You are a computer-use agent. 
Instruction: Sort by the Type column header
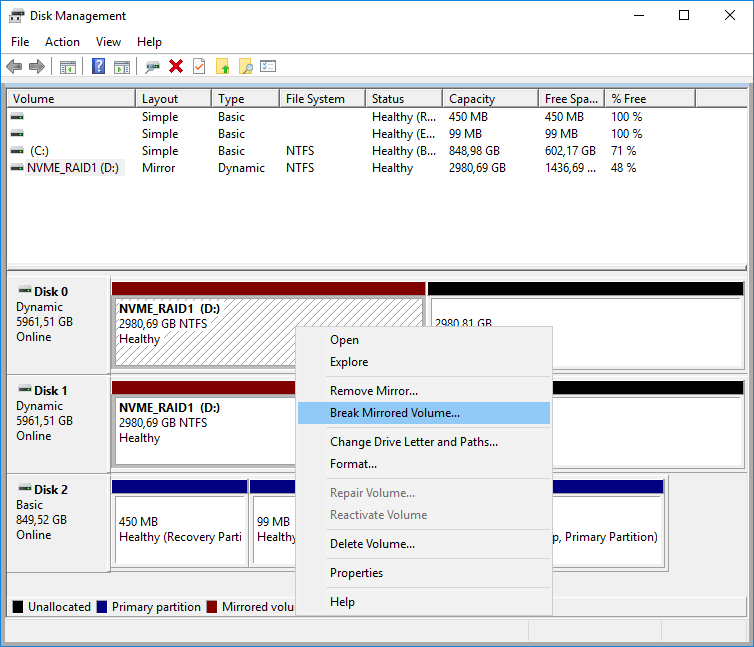pyautogui.click(x=246, y=99)
